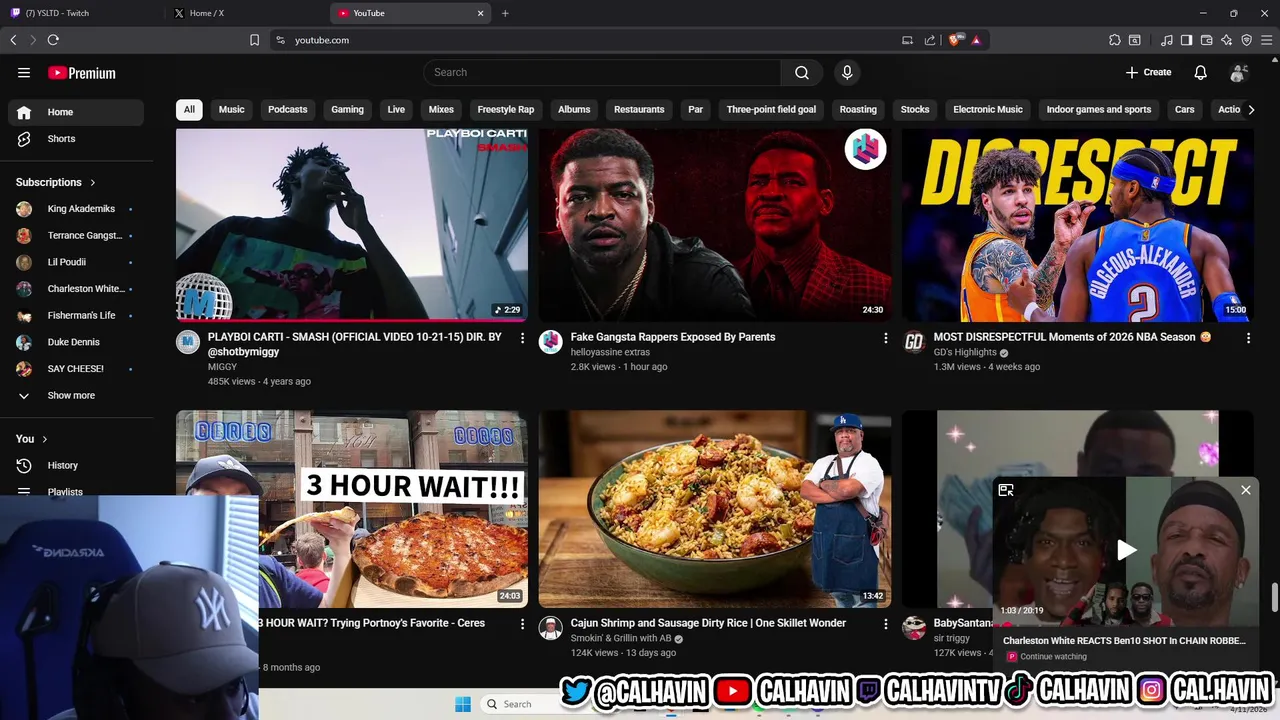Image resolution: width=1280 pixels, height=720 pixels.
Task: Click the Brave Rewards triangle icon
Action: 975,40
